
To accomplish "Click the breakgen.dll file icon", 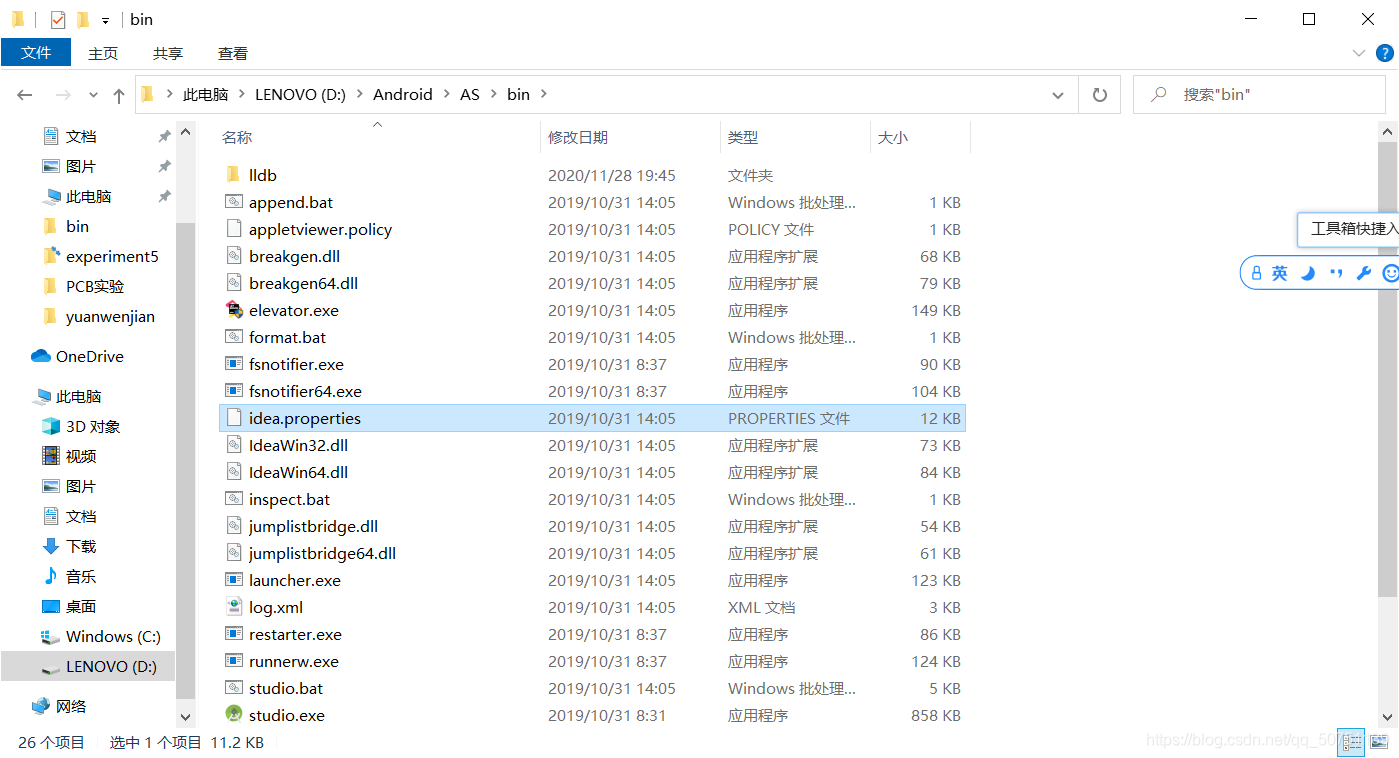I will click(x=233, y=256).
